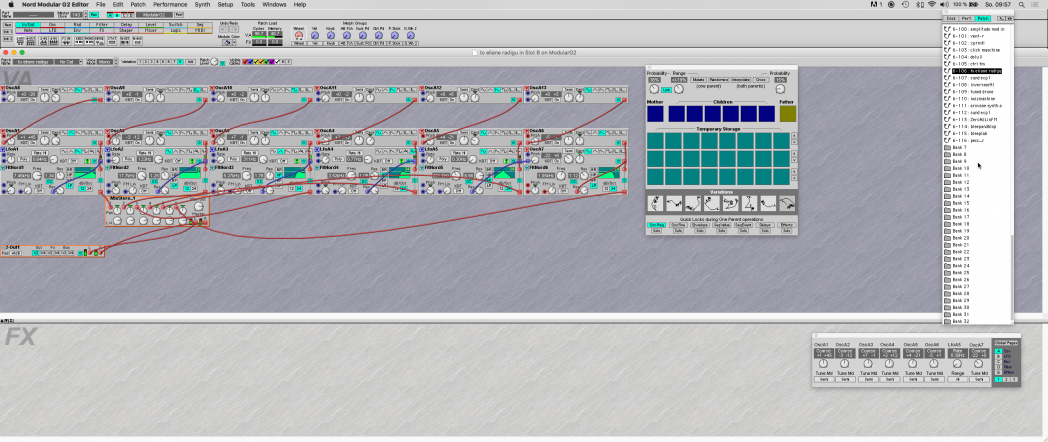Image resolution: width=1048 pixels, height=442 pixels.
Task: Open the Performance menu
Action: [x=169, y=5]
